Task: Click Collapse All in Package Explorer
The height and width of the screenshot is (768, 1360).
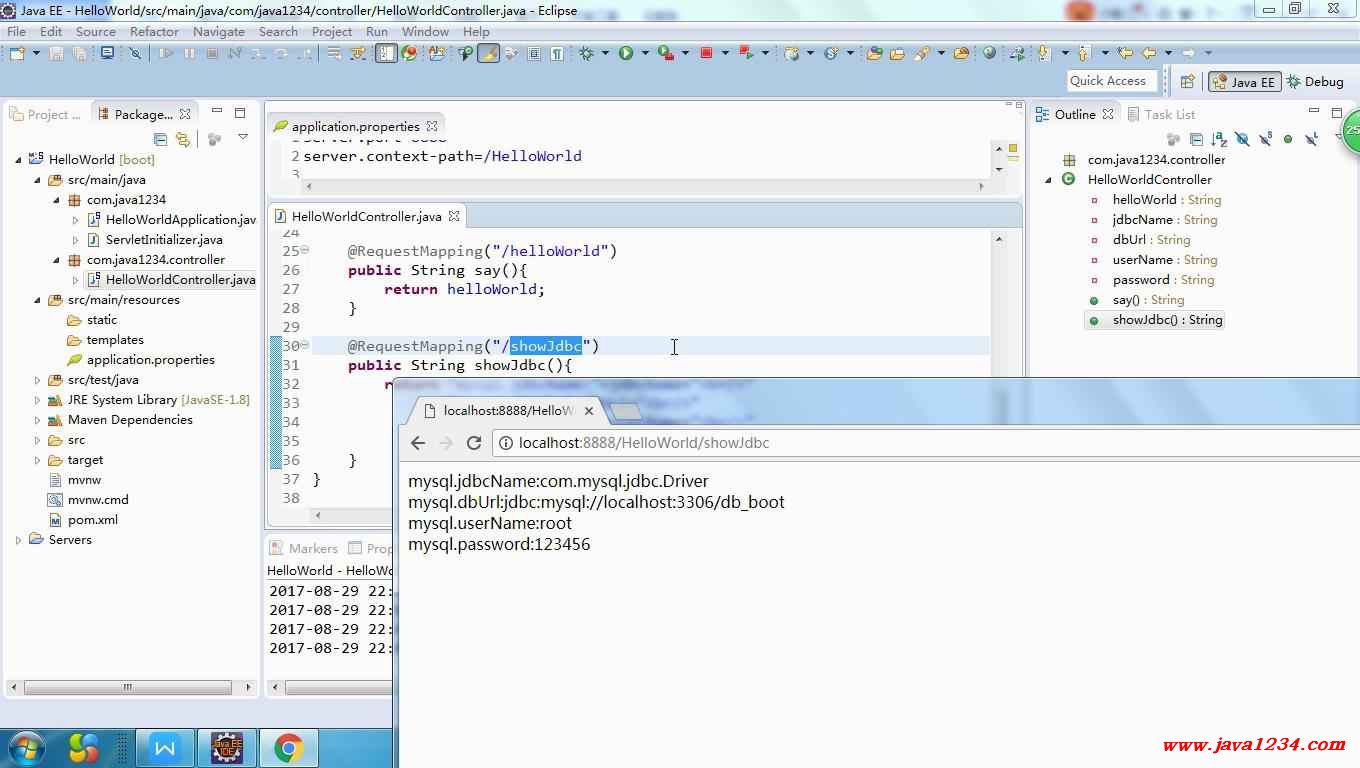Action: click(x=160, y=139)
